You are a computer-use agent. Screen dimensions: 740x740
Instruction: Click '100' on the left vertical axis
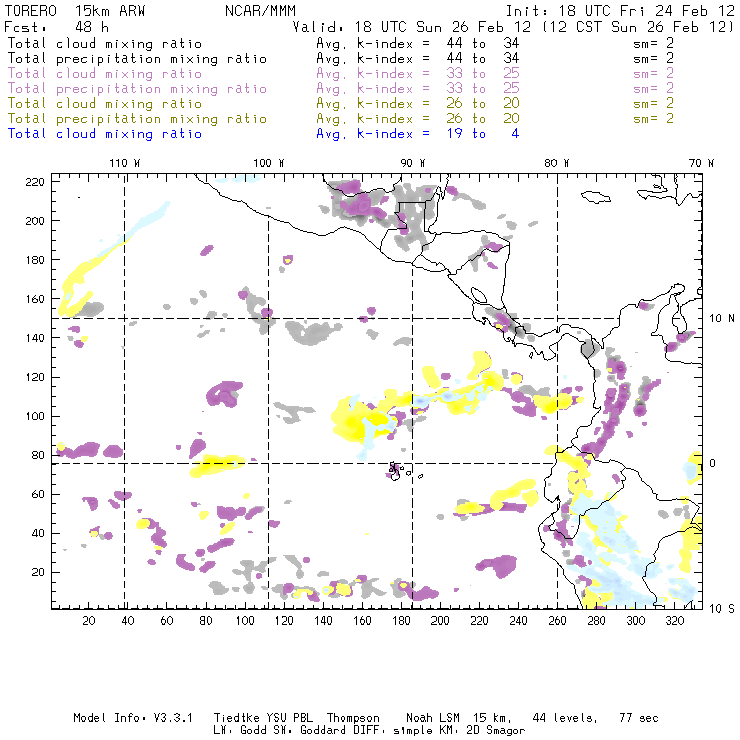[x=35, y=416]
